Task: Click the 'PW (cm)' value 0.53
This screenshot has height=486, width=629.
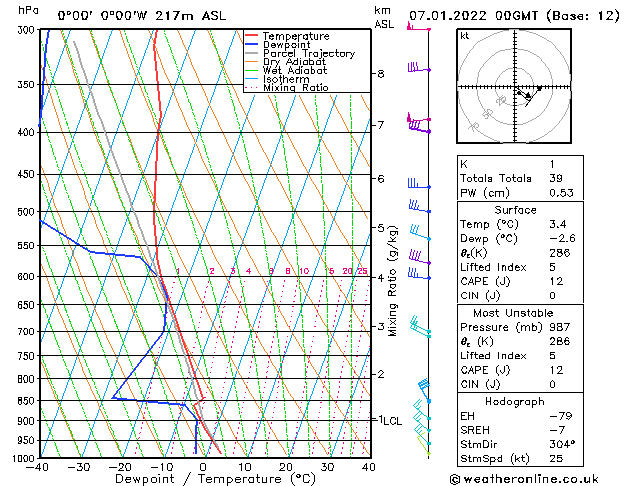Action: click(562, 192)
